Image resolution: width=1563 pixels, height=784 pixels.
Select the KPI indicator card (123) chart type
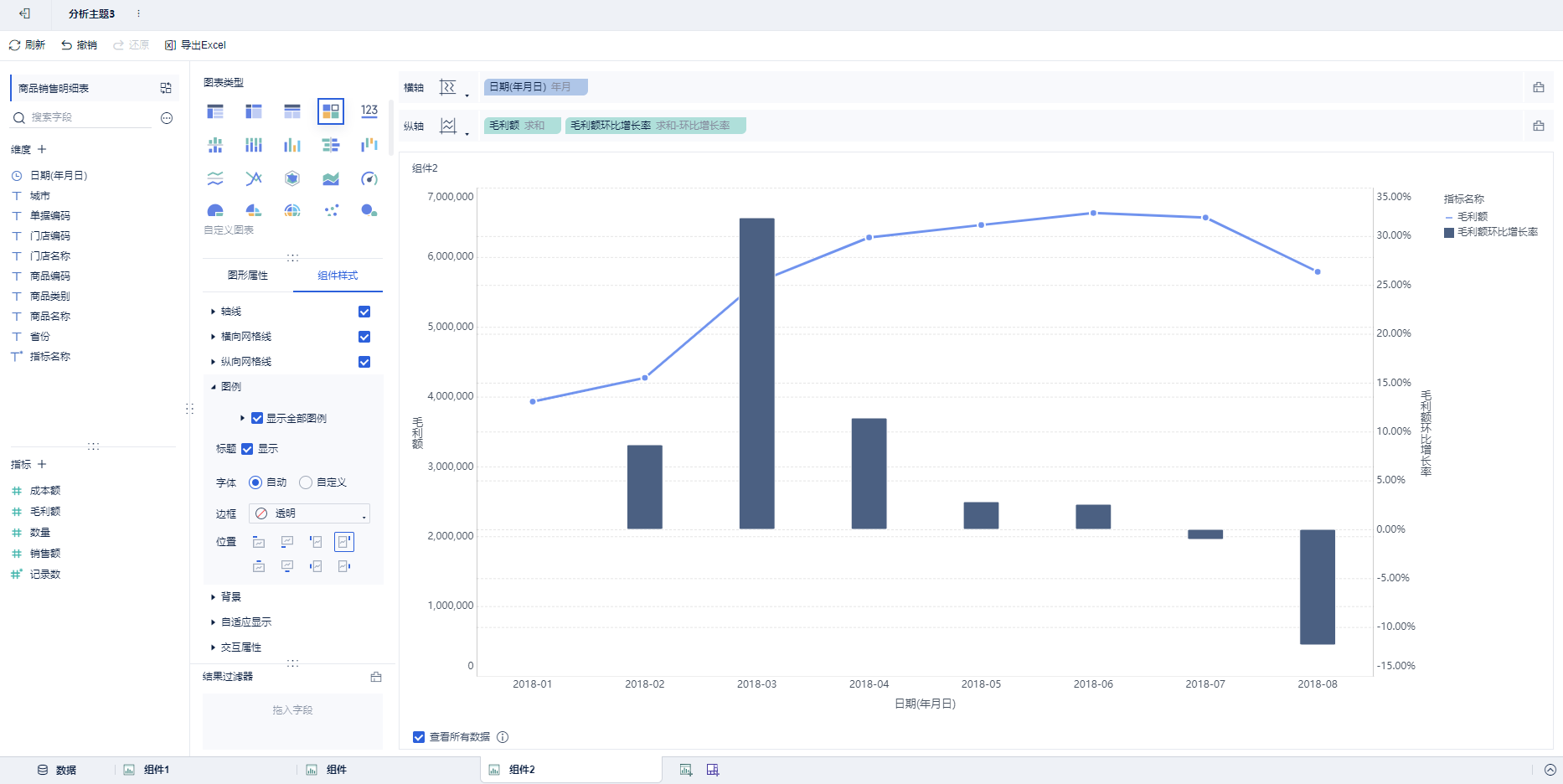[369, 111]
